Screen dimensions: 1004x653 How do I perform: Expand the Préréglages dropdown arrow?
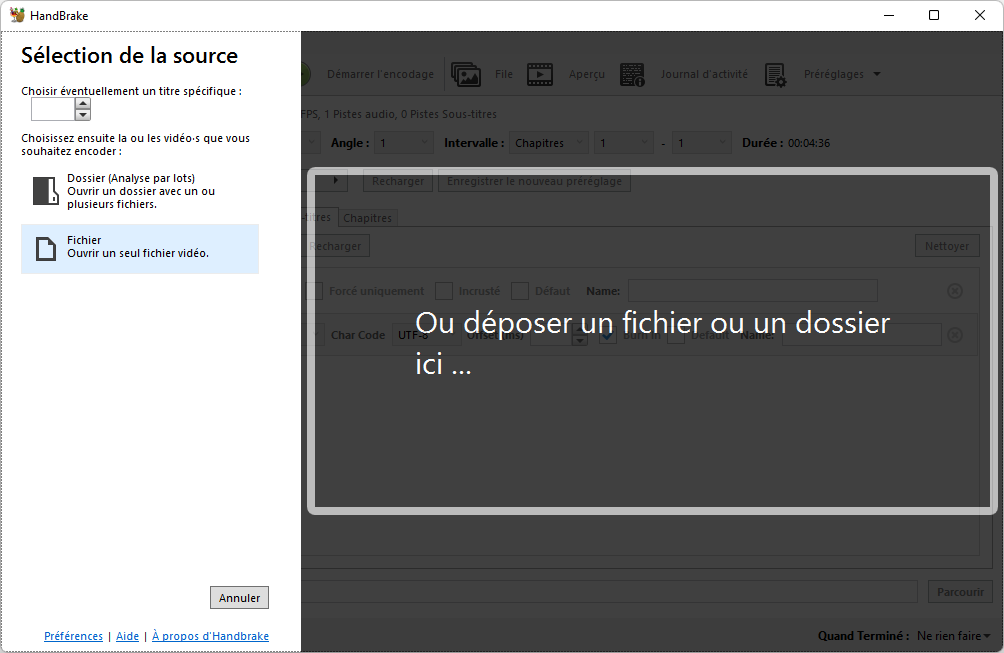877,74
